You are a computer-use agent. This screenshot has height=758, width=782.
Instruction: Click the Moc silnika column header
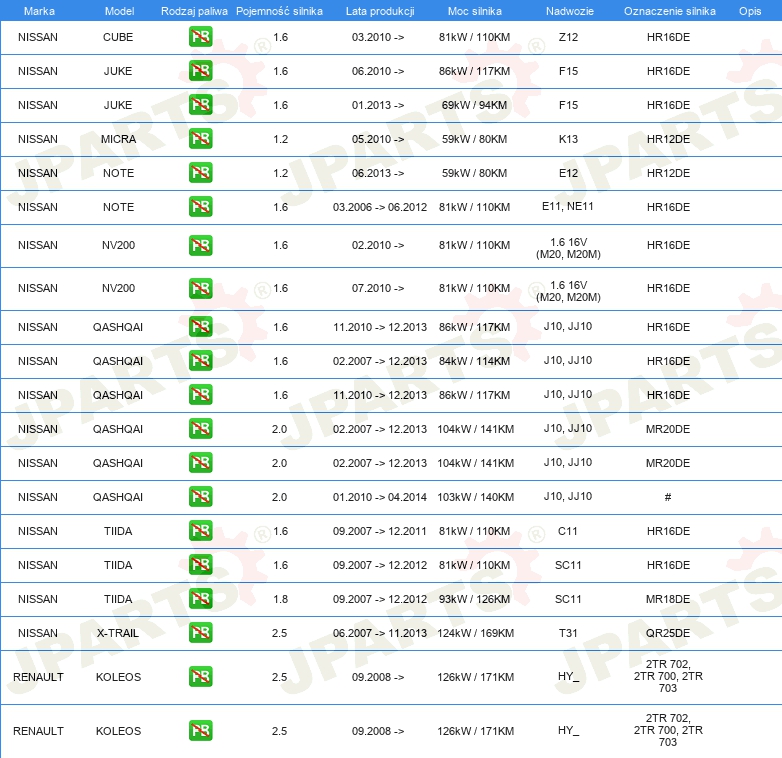474,11
